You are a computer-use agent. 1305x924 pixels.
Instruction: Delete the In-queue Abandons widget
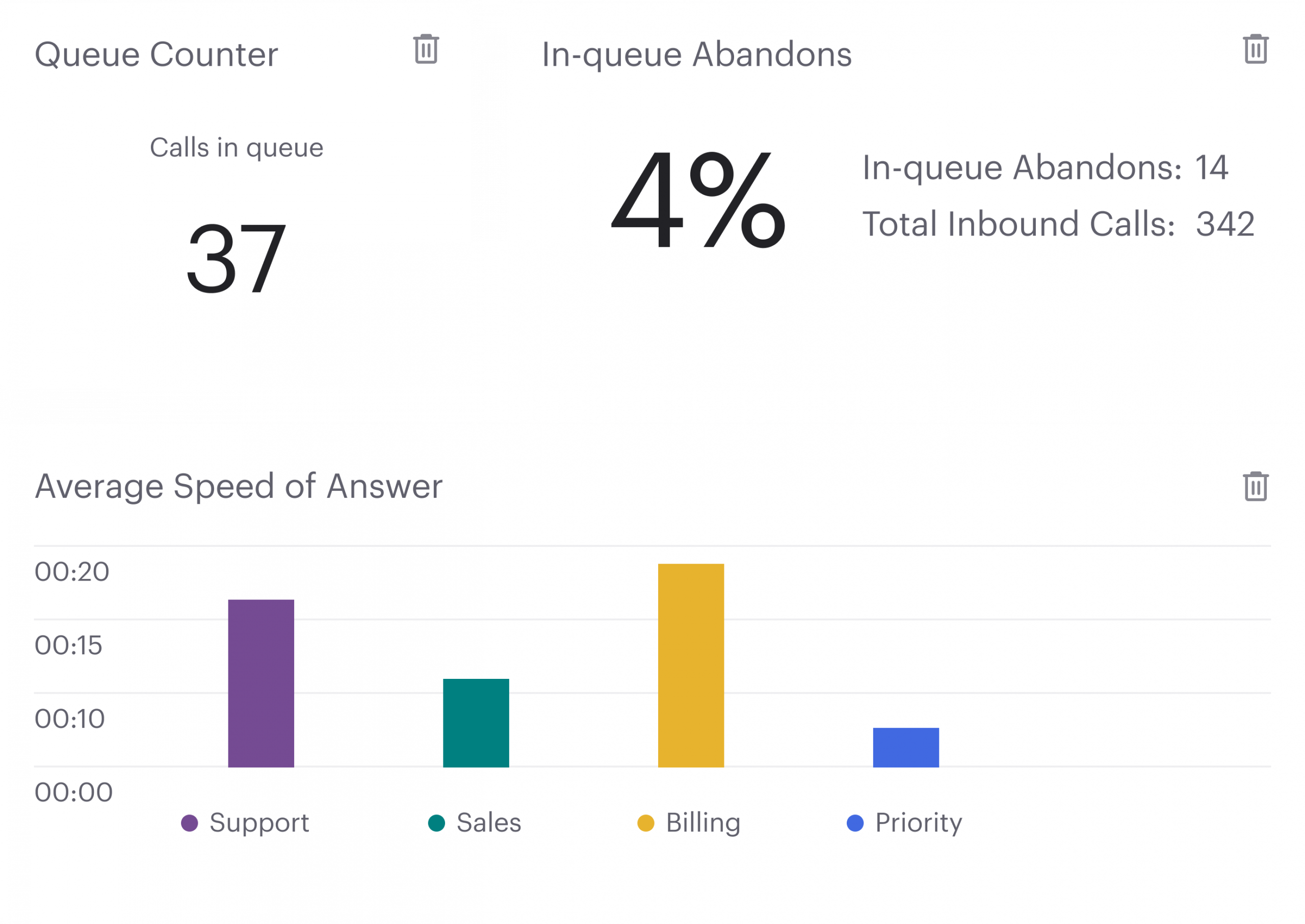click(x=1255, y=49)
